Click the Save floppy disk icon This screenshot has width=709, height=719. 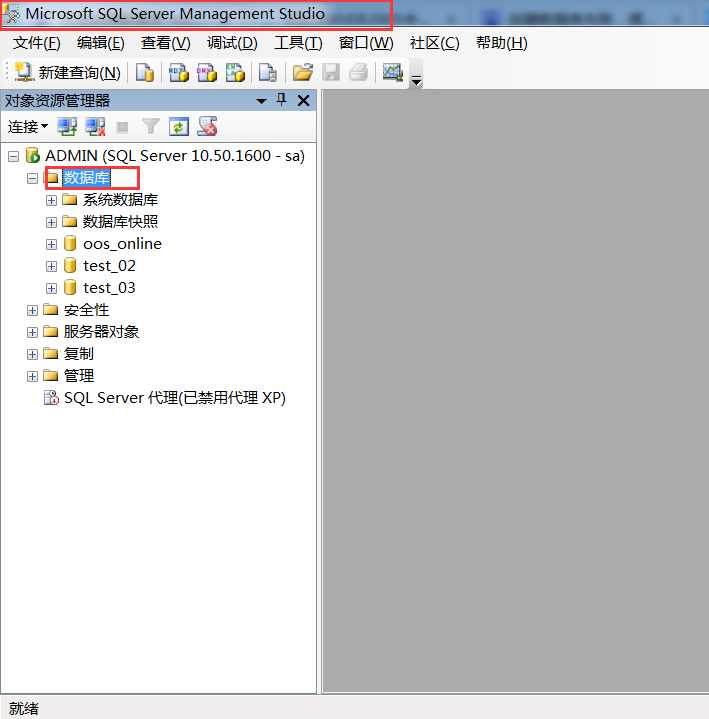(x=331, y=72)
